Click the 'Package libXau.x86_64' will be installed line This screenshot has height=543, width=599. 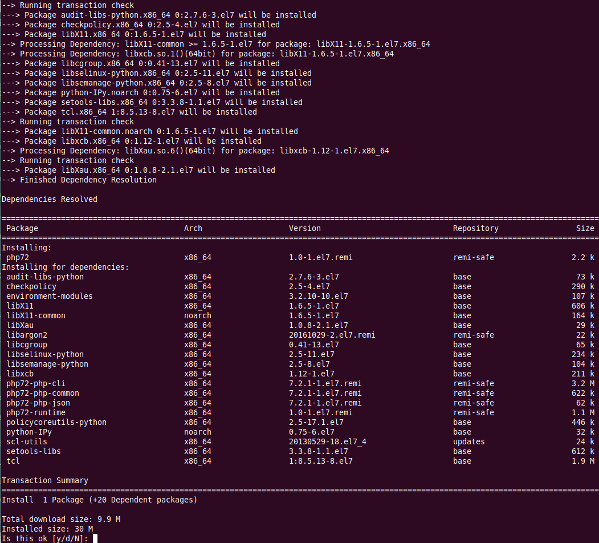click(x=138, y=170)
